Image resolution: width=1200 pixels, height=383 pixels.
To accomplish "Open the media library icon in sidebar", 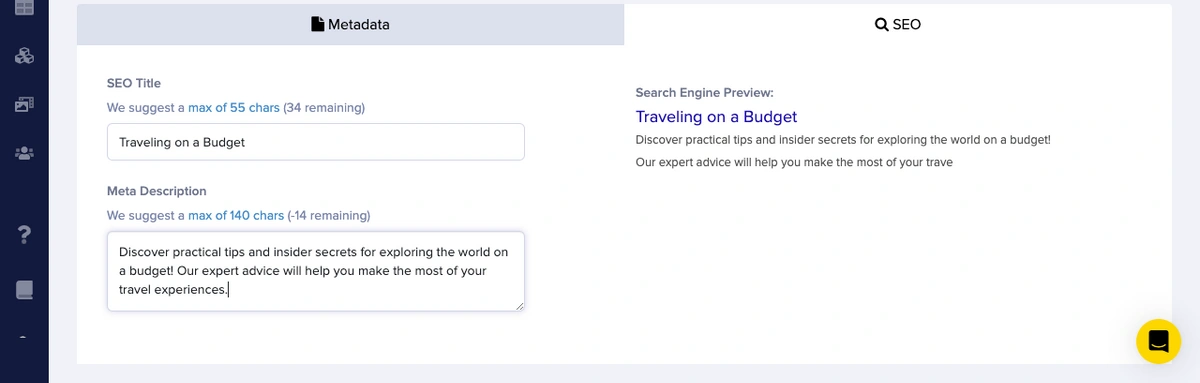I will coord(24,104).
